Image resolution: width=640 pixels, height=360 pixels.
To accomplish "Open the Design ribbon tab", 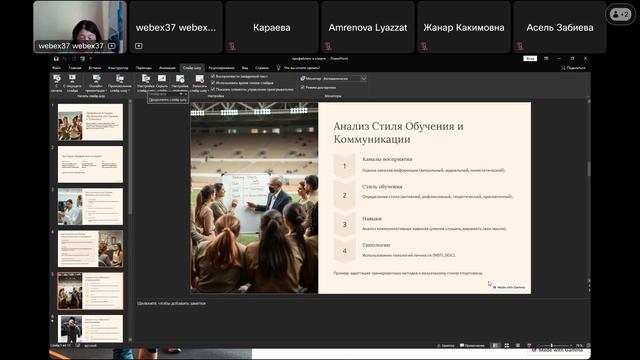I will click(118, 68).
